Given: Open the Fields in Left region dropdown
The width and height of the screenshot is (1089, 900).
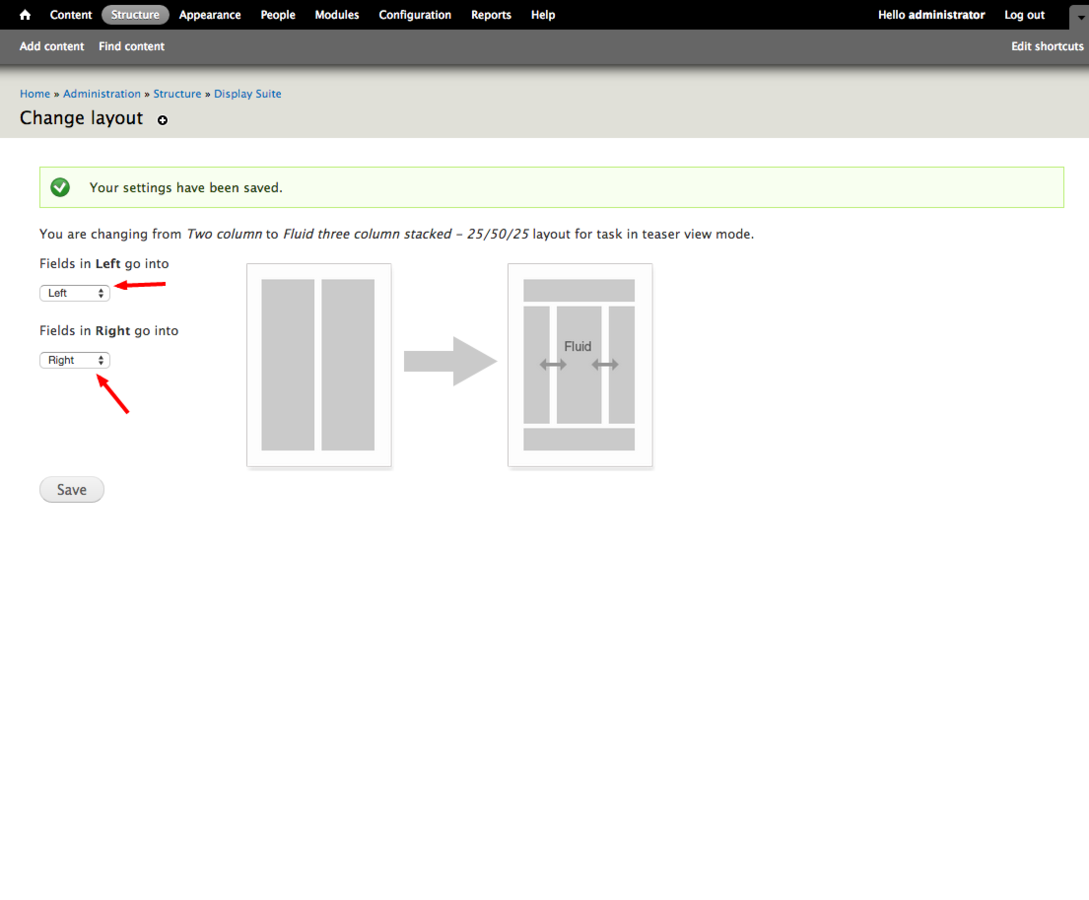Looking at the screenshot, I should pos(75,293).
